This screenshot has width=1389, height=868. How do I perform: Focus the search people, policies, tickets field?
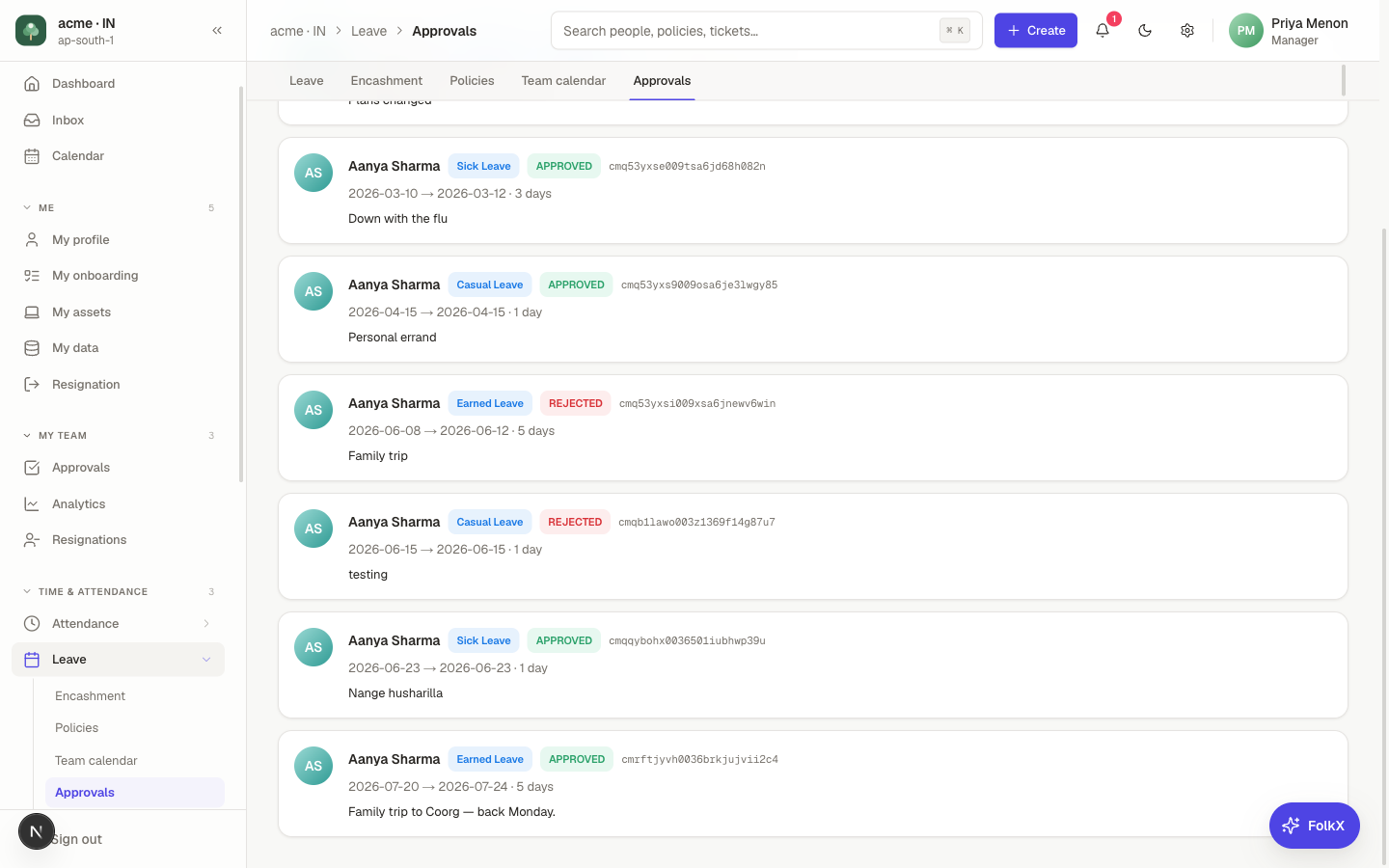(767, 31)
